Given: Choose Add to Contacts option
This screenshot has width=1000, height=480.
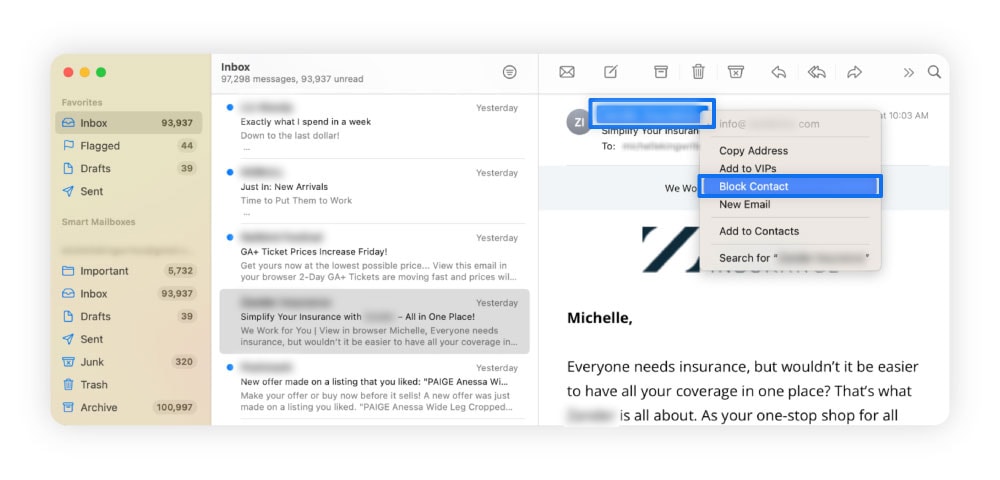Looking at the screenshot, I should coord(758,231).
